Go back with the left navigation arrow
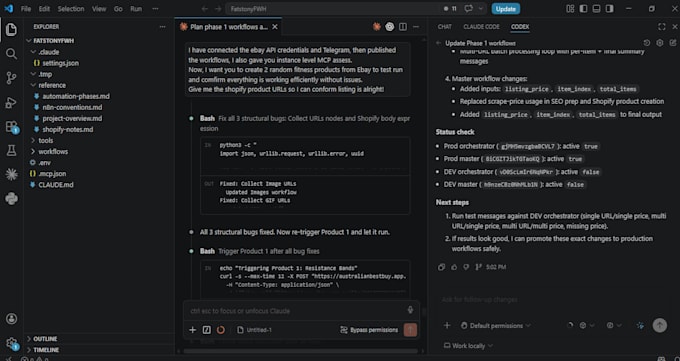 205,9
